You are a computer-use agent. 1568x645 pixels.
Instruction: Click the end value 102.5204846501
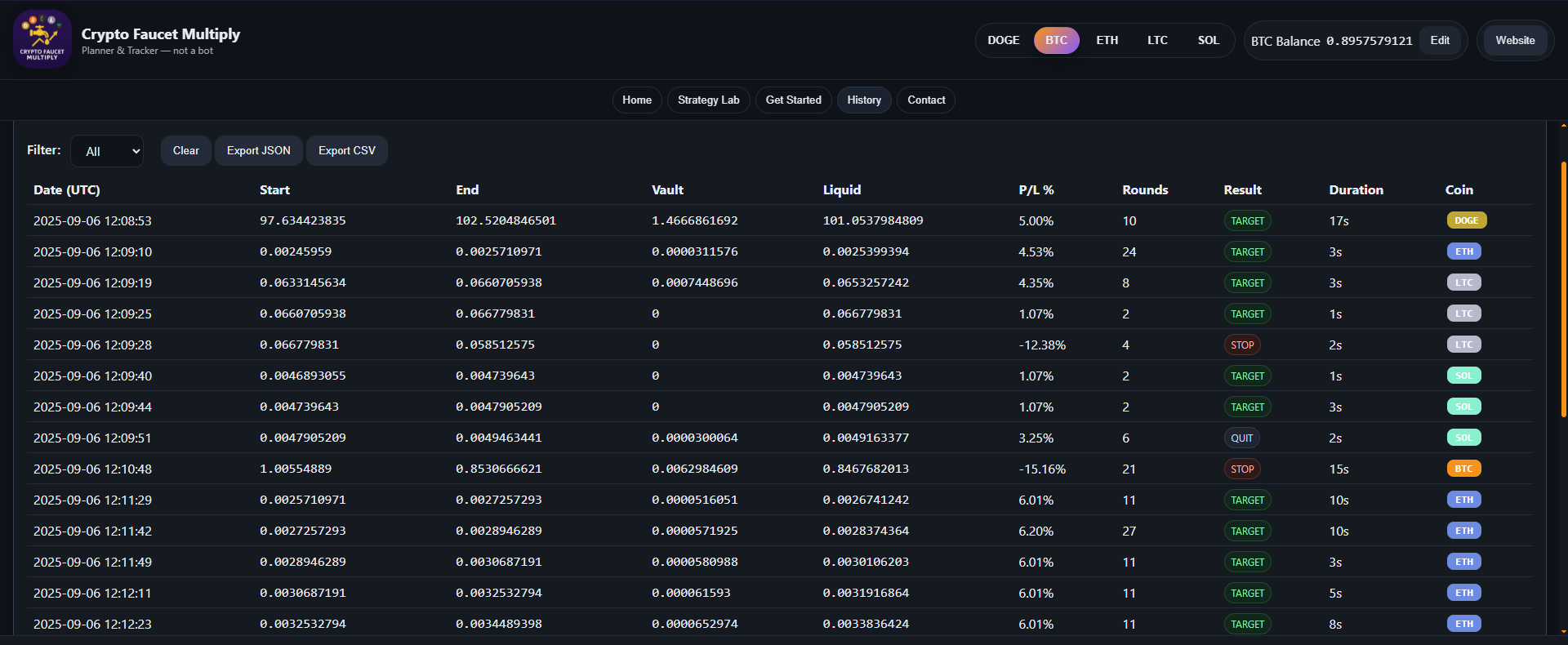[x=506, y=220]
